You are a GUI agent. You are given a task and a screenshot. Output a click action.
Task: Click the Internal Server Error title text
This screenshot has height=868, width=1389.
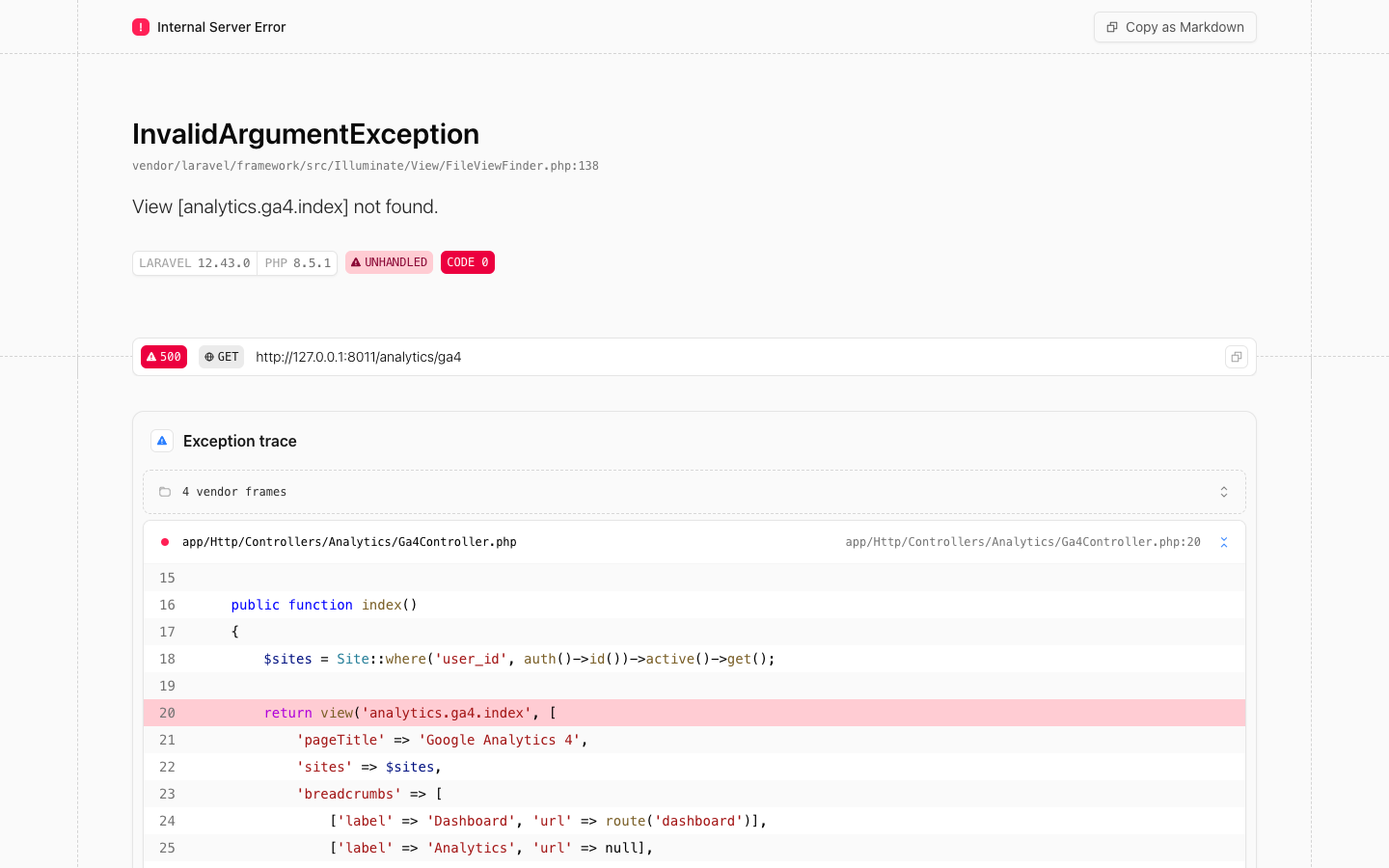tap(222, 27)
